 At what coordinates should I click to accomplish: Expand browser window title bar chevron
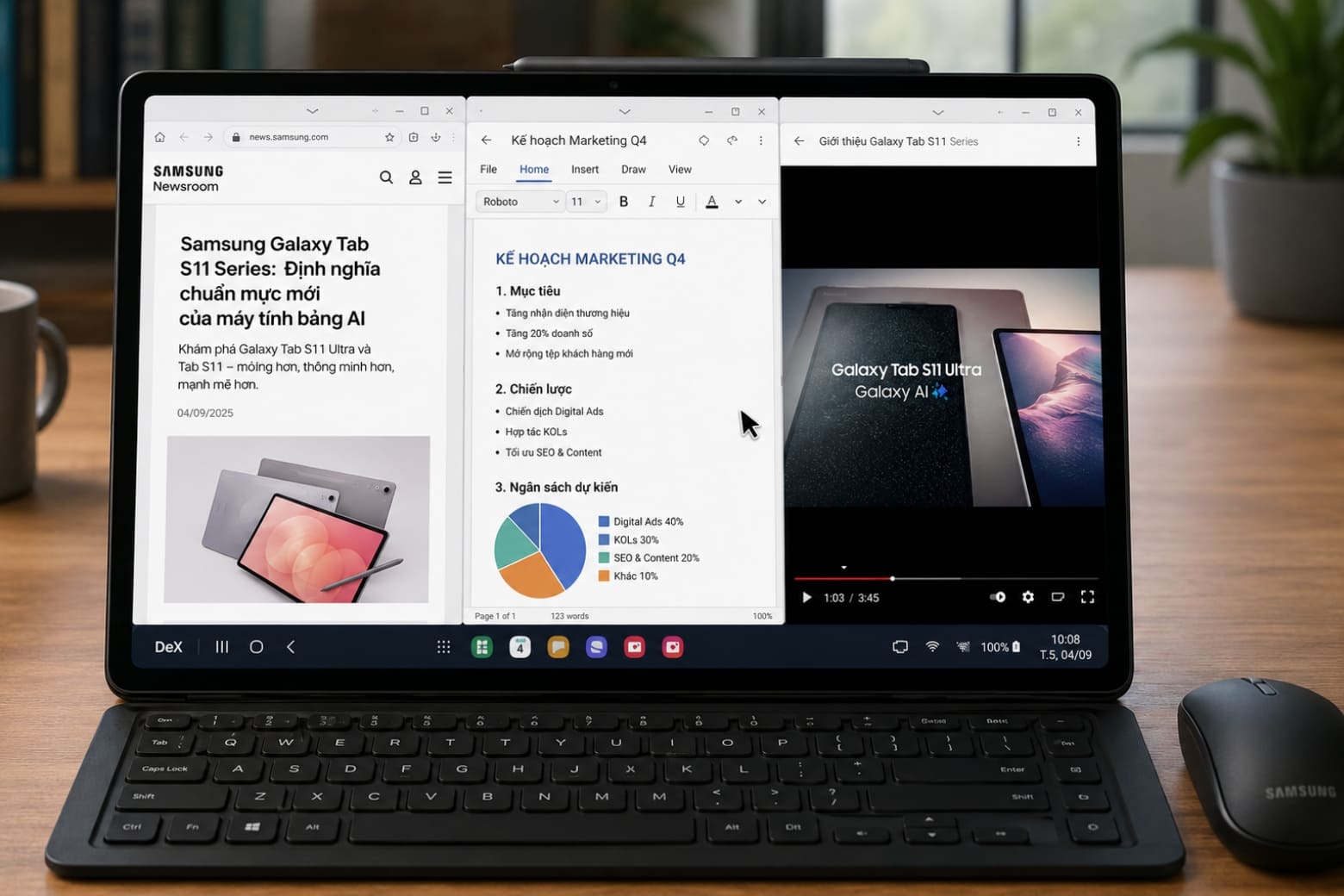point(312,111)
